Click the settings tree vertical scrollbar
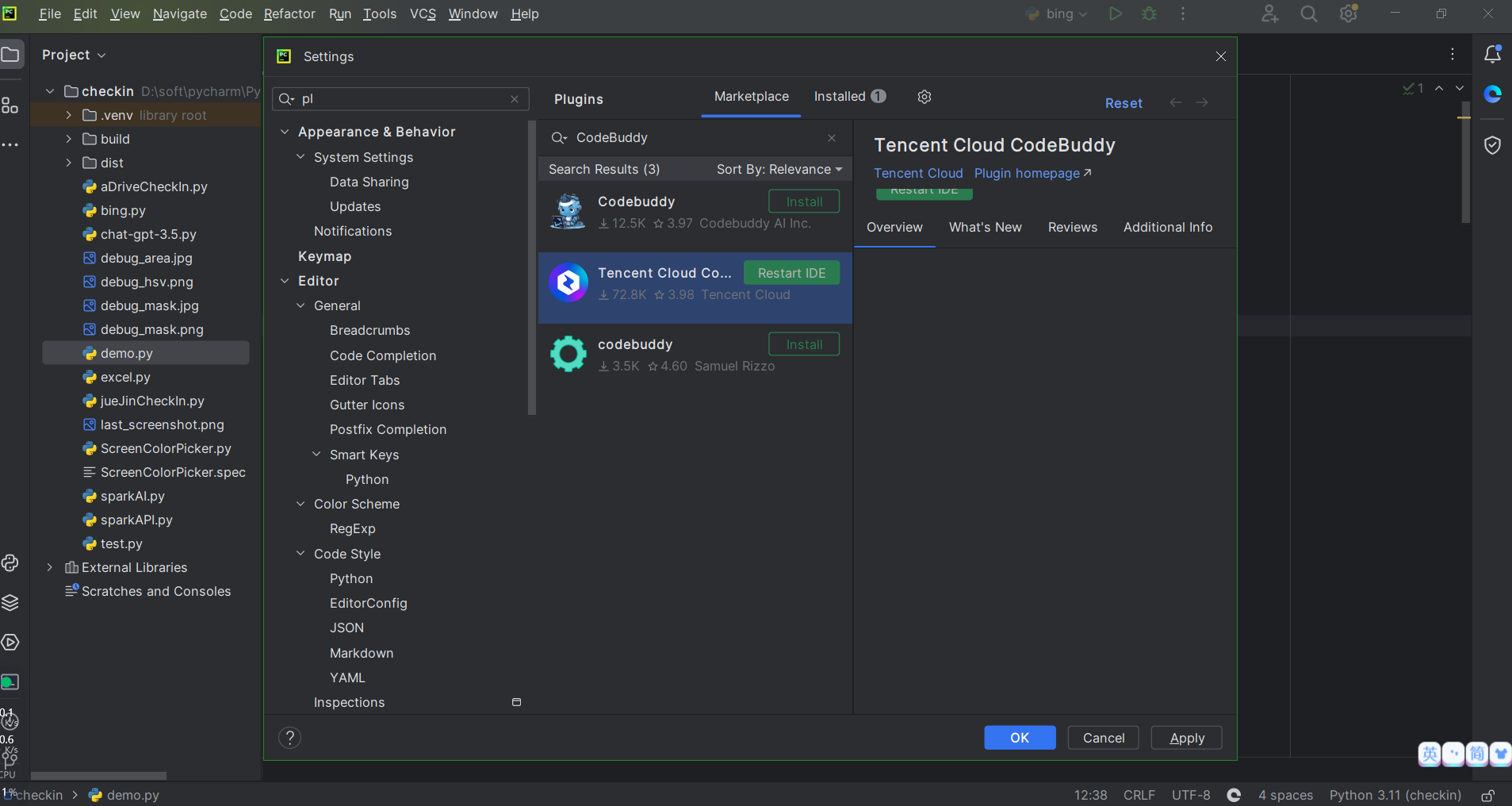The width and height of the screenshot is (1512, 806). [x=532, y=268]
